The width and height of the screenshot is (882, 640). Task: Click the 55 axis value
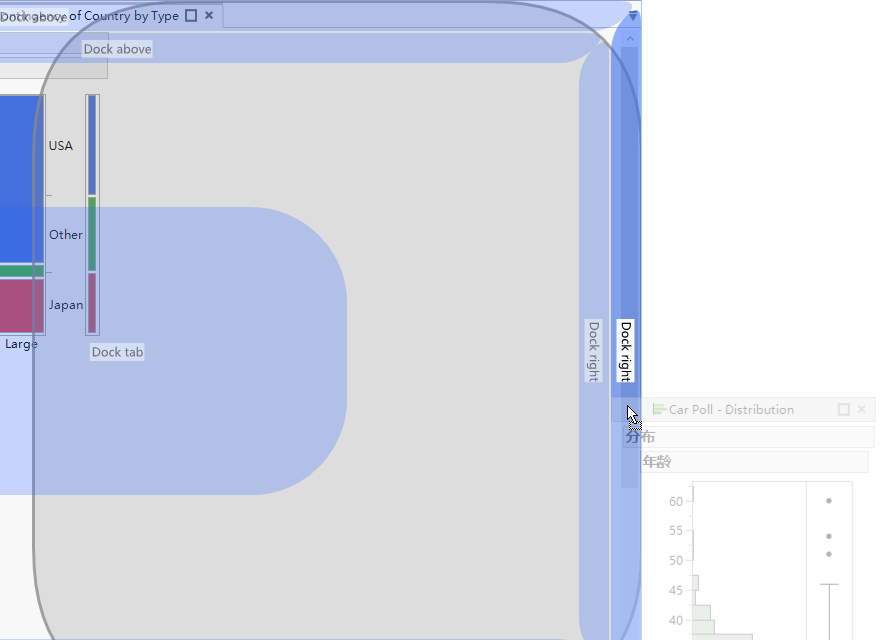coord(676,531)
